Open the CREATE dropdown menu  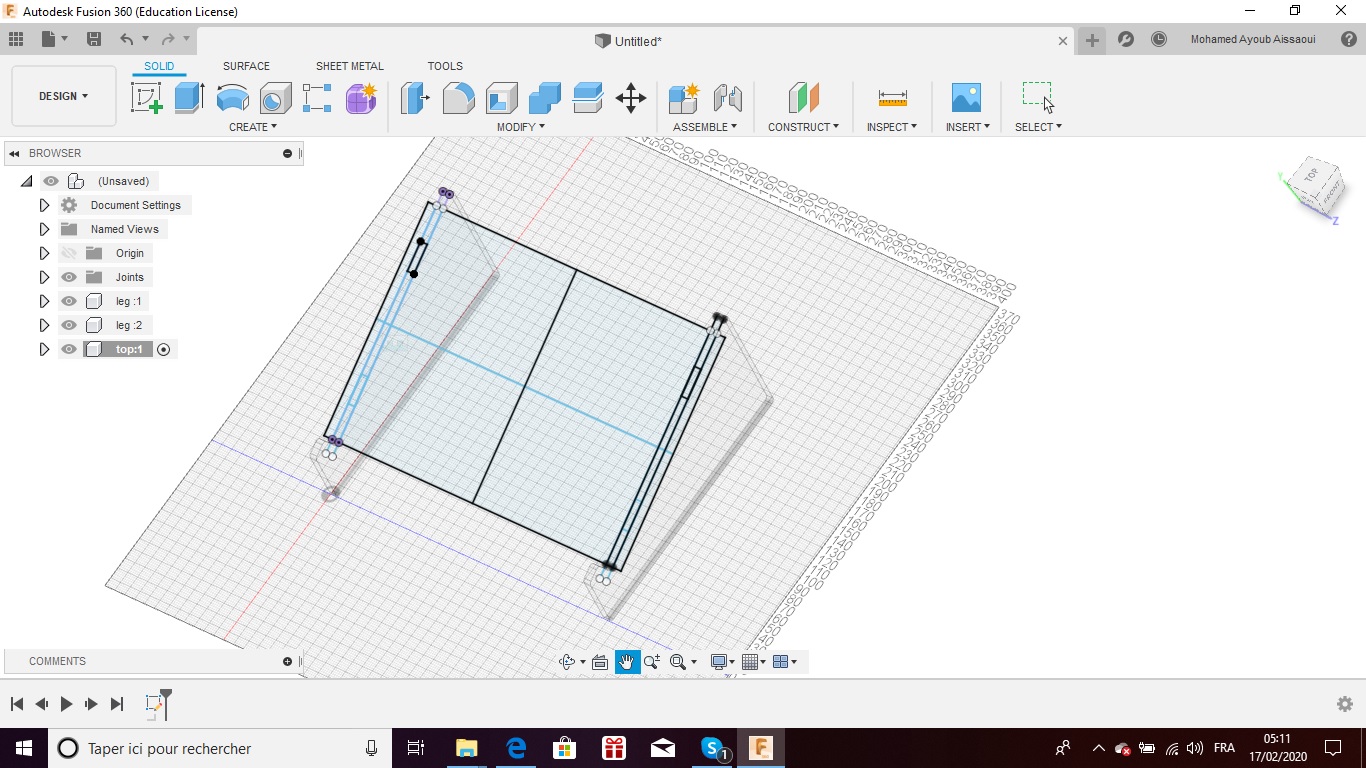(x=253, y=127)
